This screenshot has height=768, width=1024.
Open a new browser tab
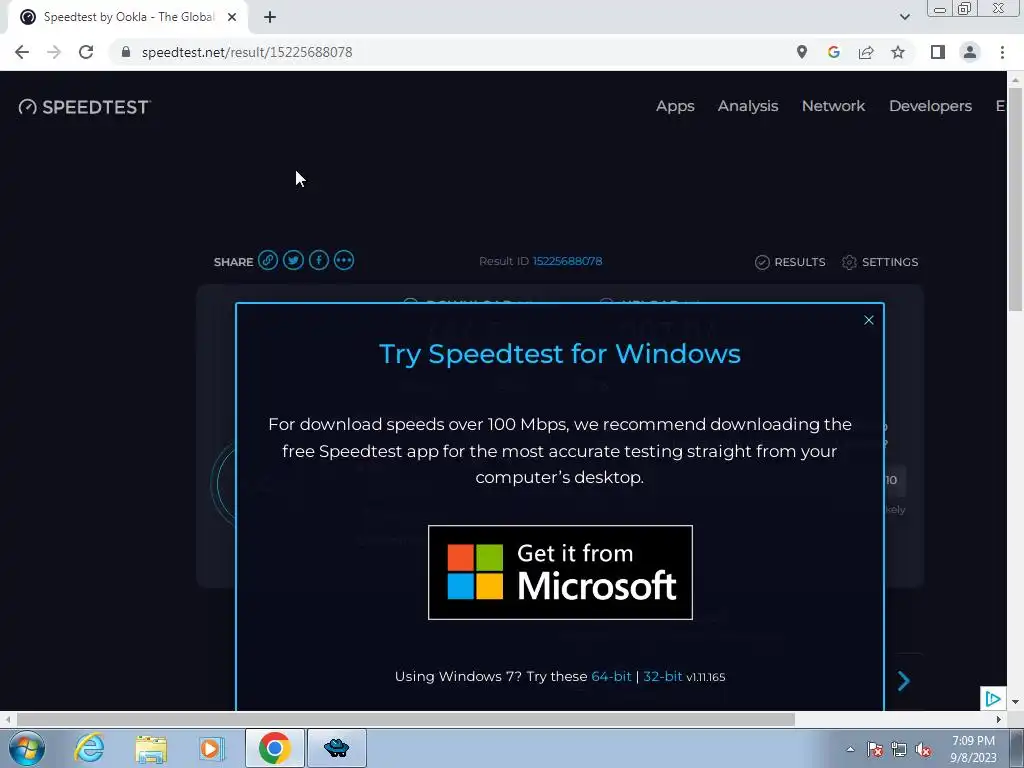pos(270,17)
